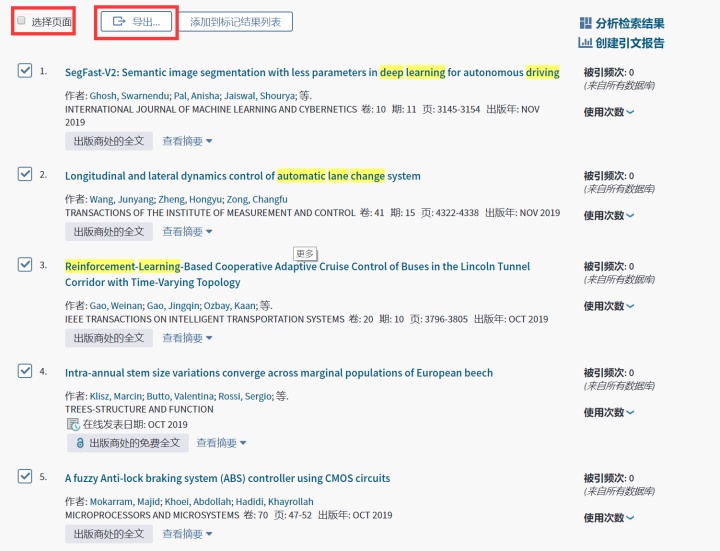
Task: Uncheck result 2 lane change checkbox
Action: coord(25,174)
